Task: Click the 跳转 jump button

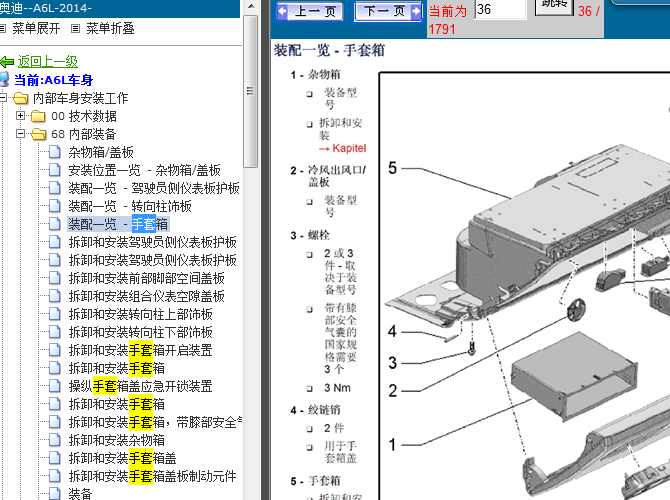Action: [x=554, y=6]
